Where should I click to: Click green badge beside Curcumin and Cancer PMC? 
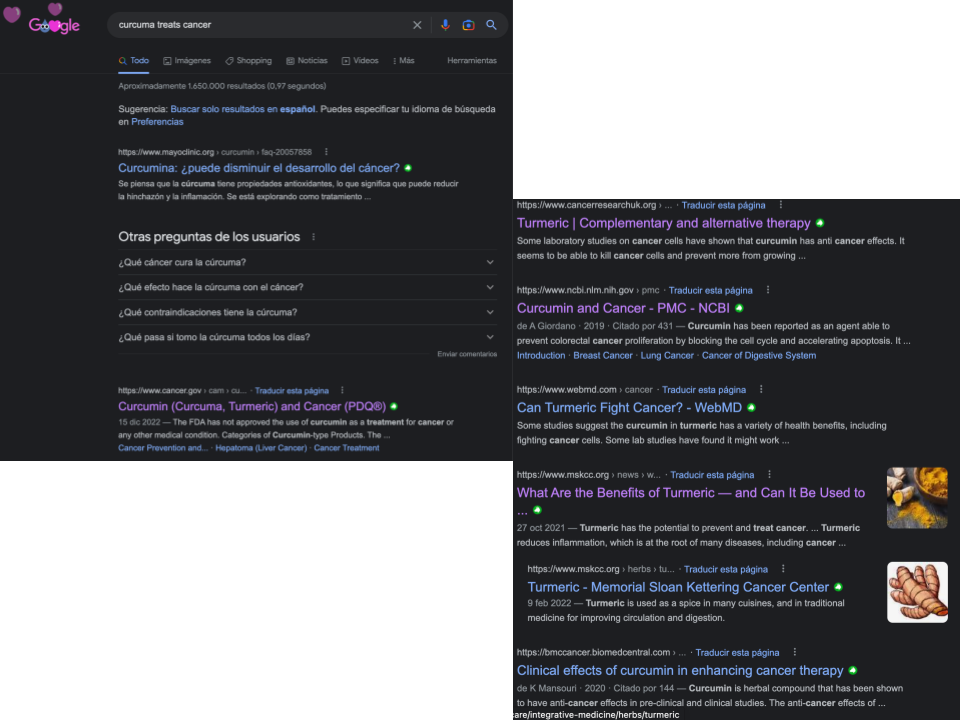[x=739, y=309]
